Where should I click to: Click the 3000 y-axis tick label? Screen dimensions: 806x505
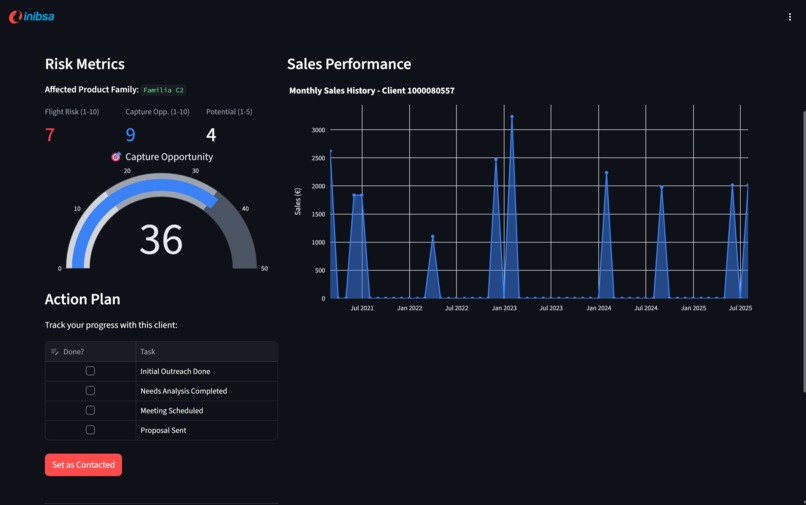[x=318, y=130]
